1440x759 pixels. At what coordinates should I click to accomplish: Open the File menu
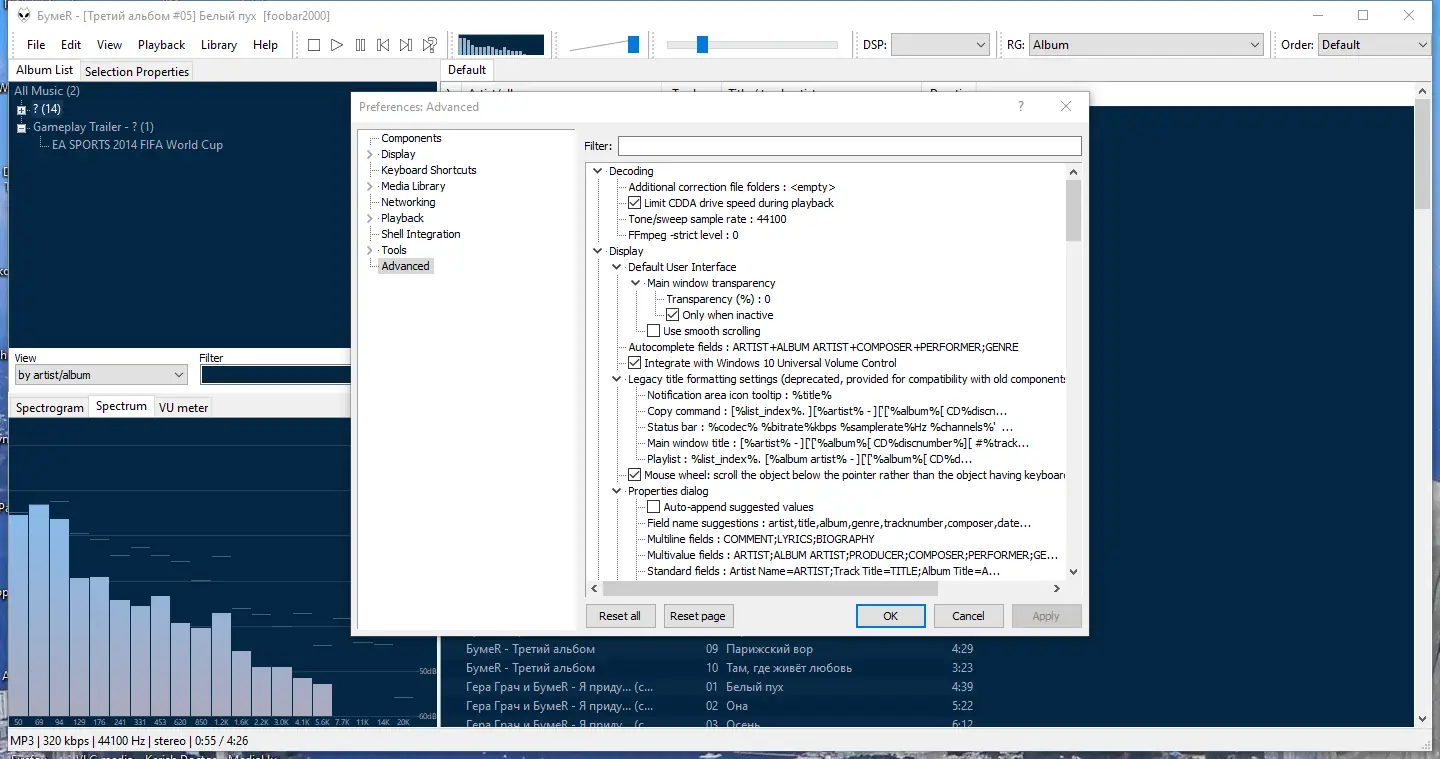(x=36, y=45)
